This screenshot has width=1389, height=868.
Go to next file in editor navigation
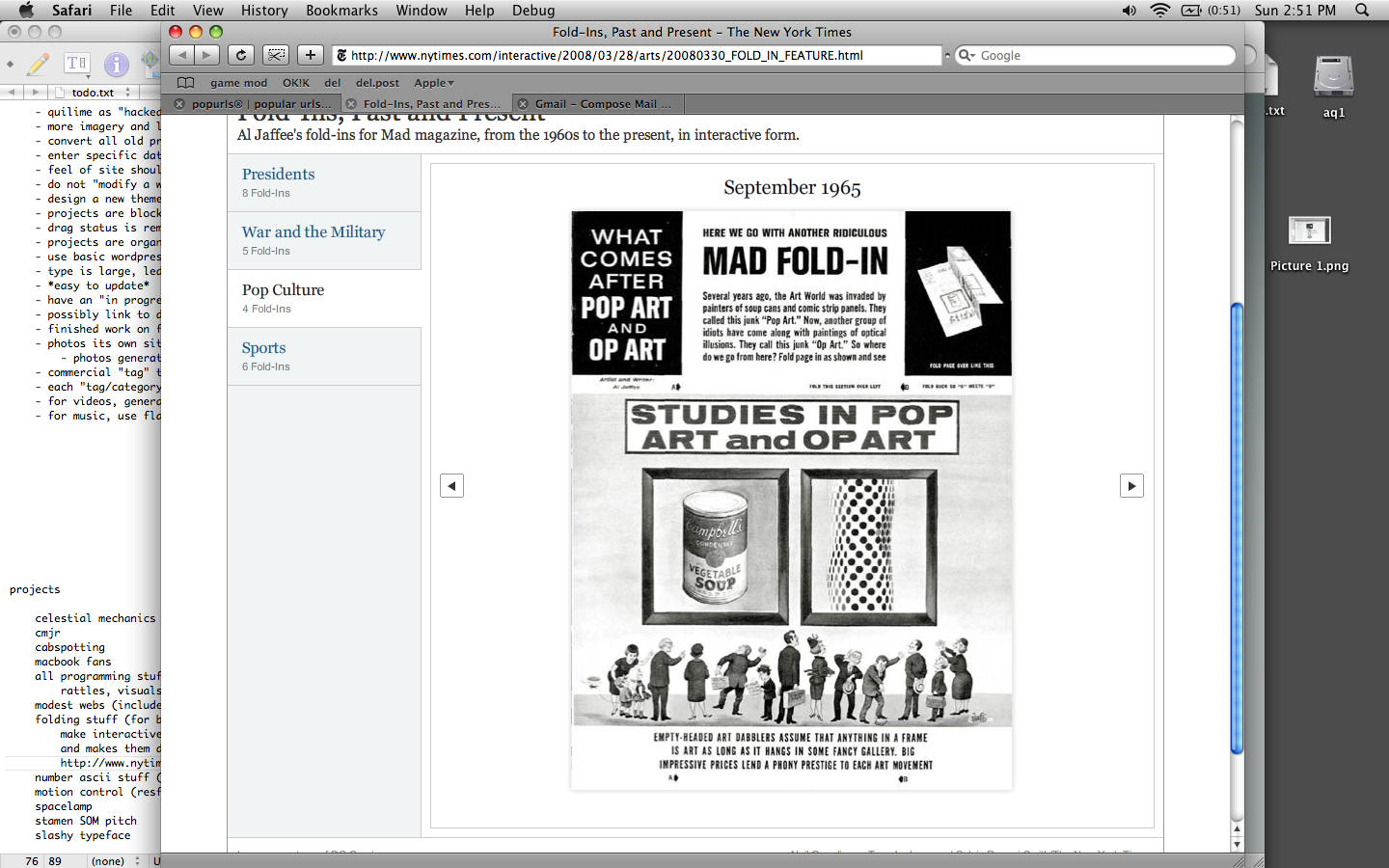tap(36, 93)
